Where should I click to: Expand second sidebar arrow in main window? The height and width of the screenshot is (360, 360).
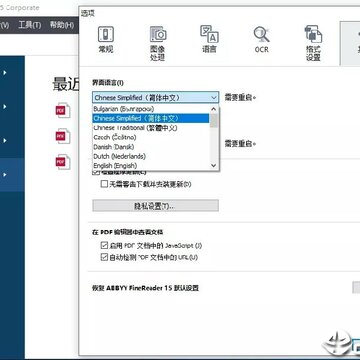5,107
